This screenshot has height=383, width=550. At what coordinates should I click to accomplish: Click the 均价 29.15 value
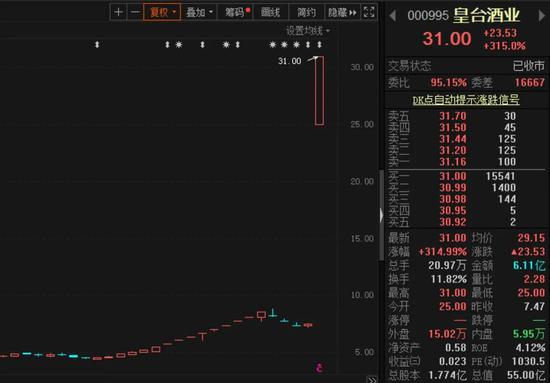coord(531,238)
